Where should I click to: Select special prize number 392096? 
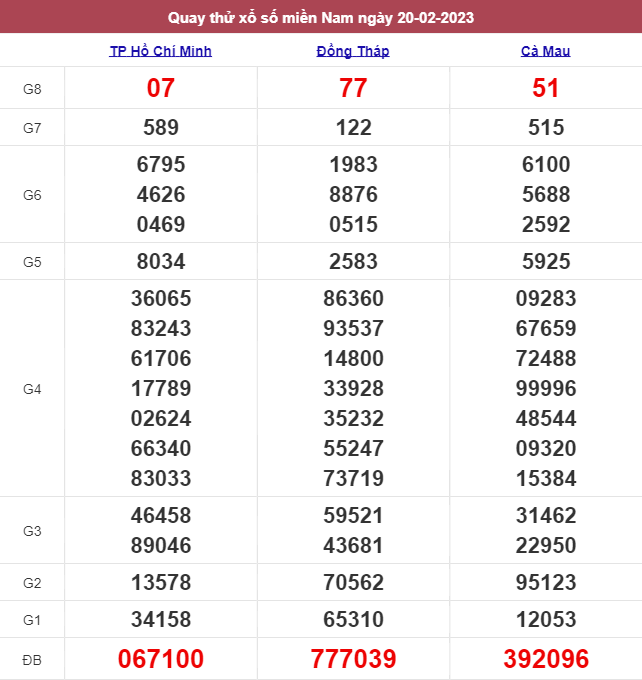point(546,659)
